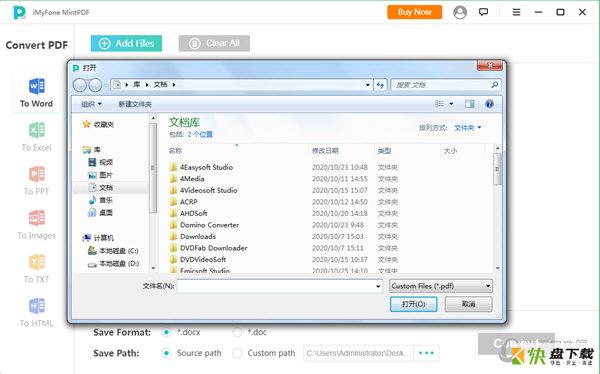
Task: Click the file list scrollbar down arrow
Action: coord(497,268)
